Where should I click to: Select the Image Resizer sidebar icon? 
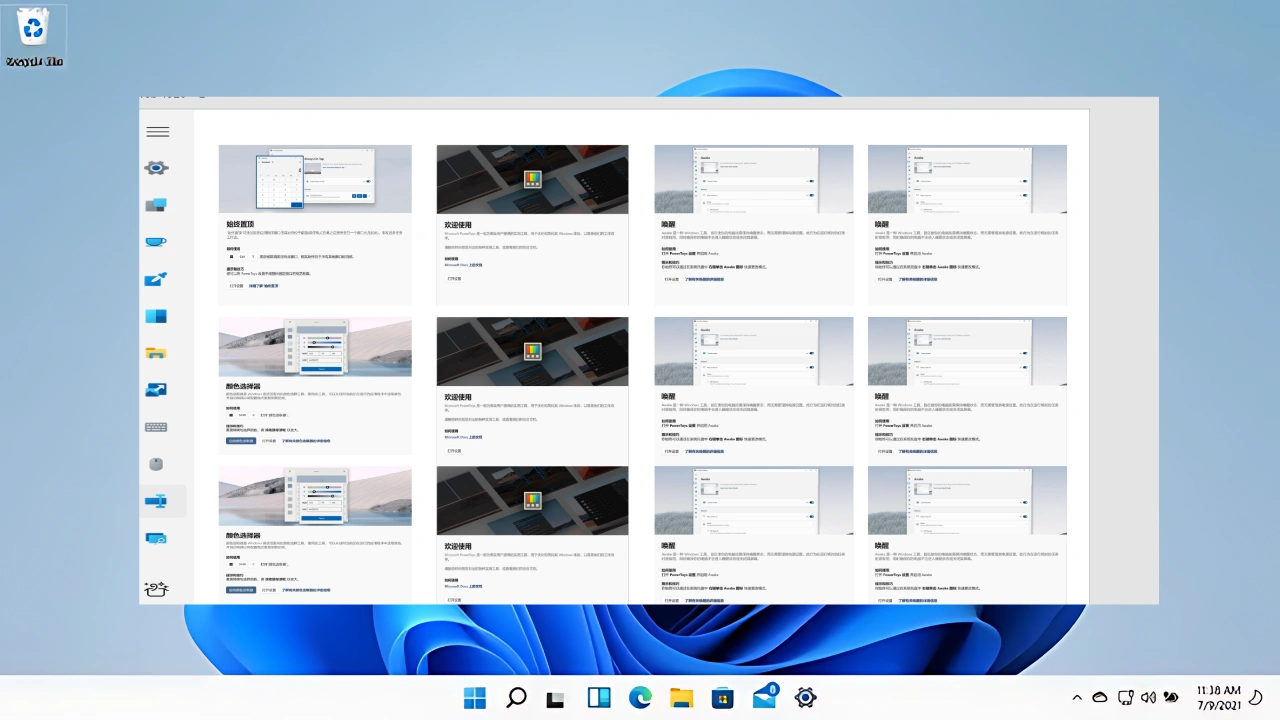click(x=156, y=390)
